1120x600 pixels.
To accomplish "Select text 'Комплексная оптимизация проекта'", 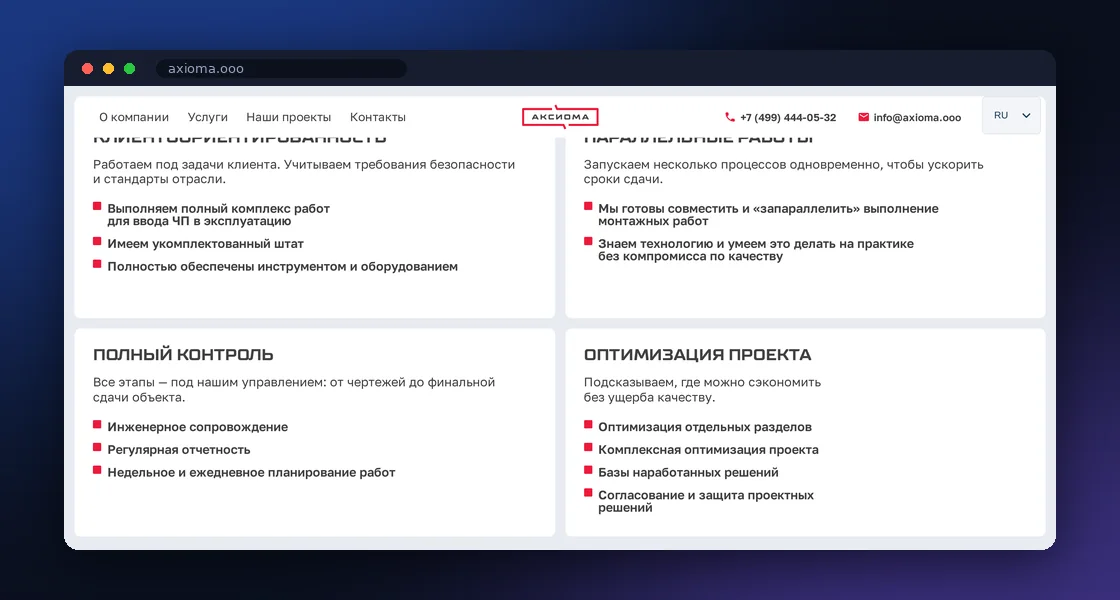I will coord(709,450).
